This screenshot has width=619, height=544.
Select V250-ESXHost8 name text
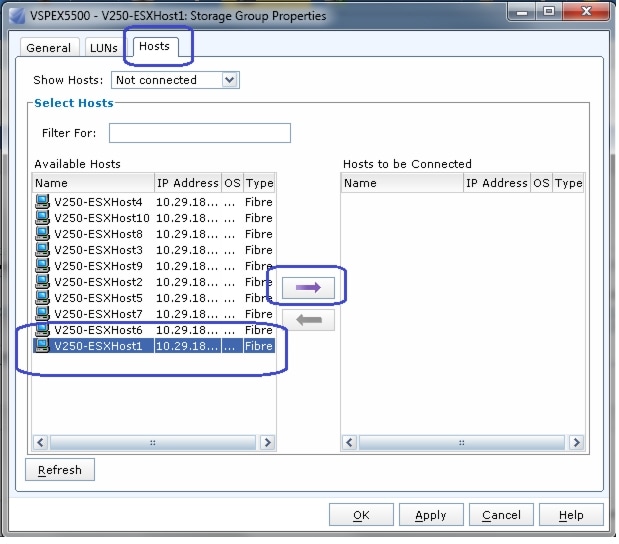(98, 234)
